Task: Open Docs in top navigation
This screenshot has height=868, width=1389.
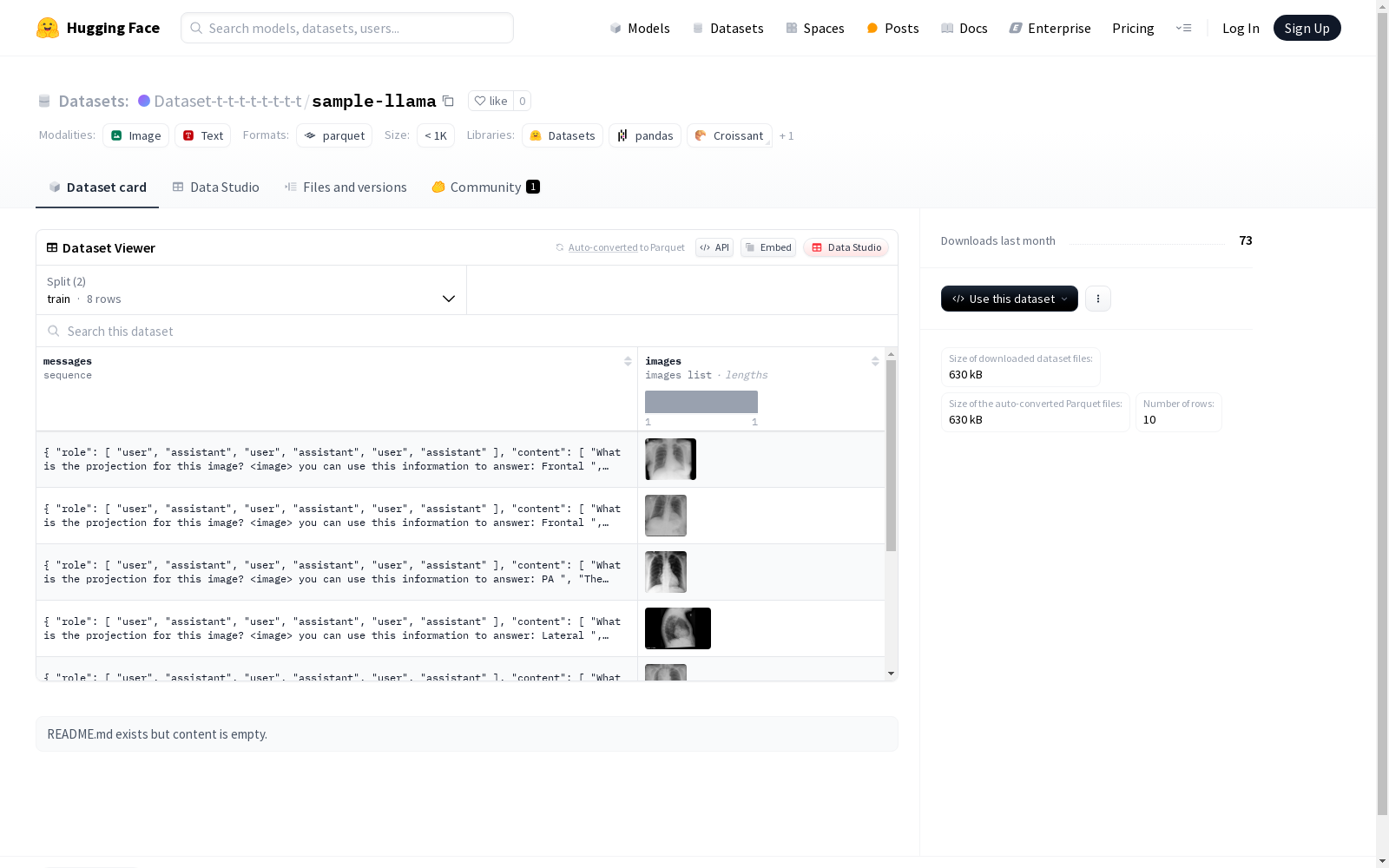Action: [x=964, y=28]
